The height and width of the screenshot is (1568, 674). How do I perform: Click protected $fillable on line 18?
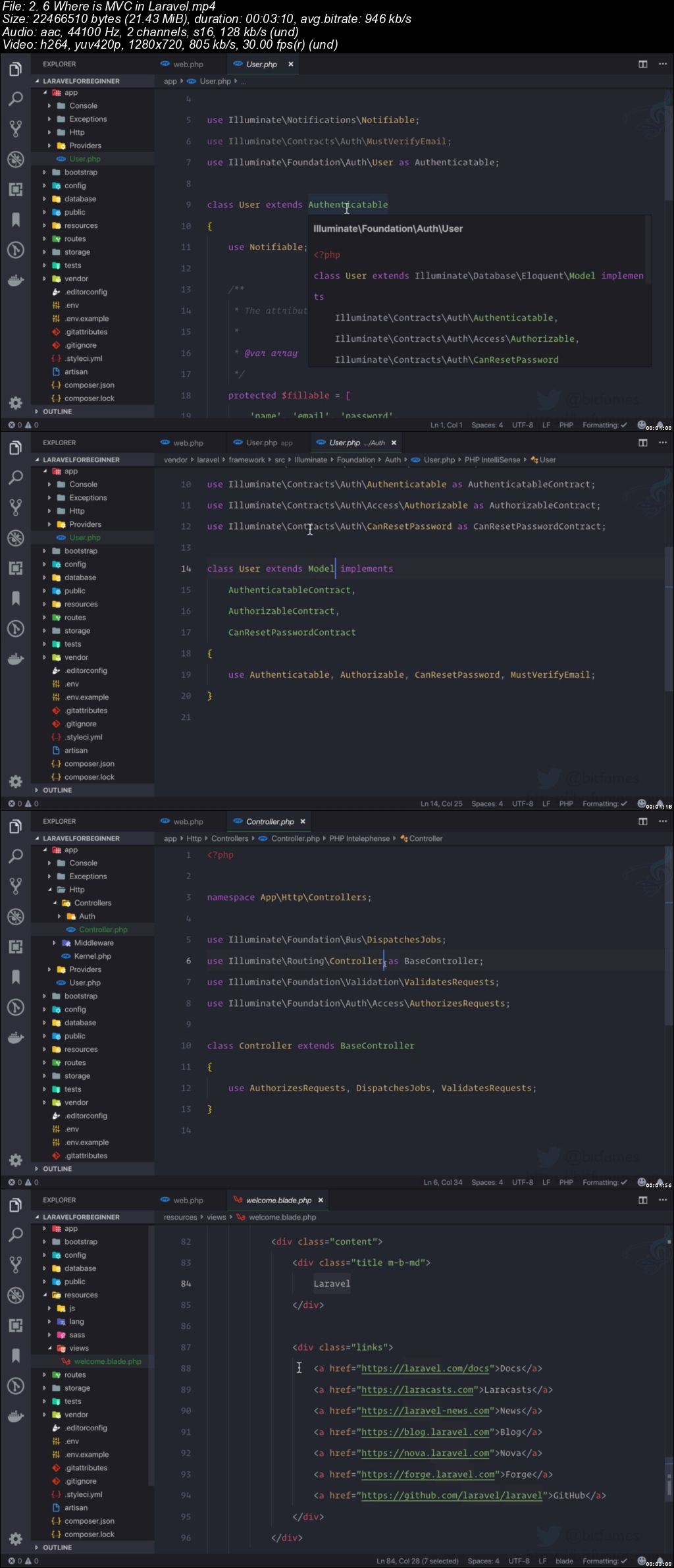[278, 395]
